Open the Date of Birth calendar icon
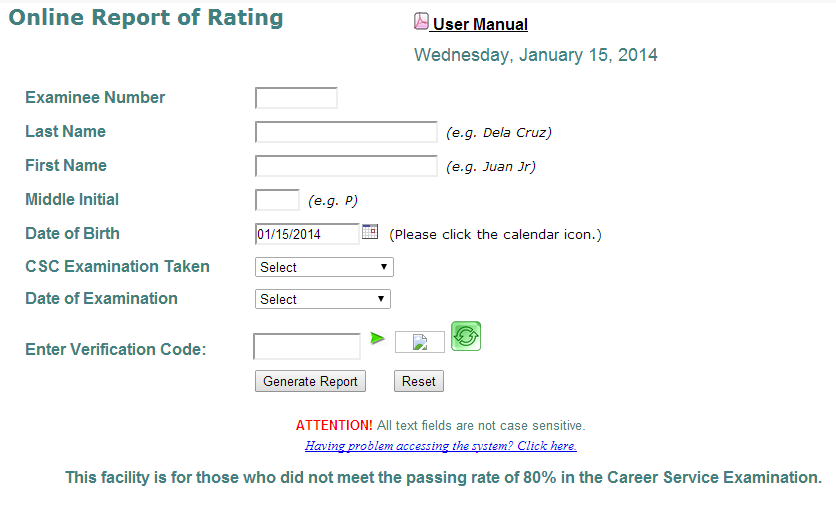The height and width of the screenshot is (508, 836). [x=370, y=232]
